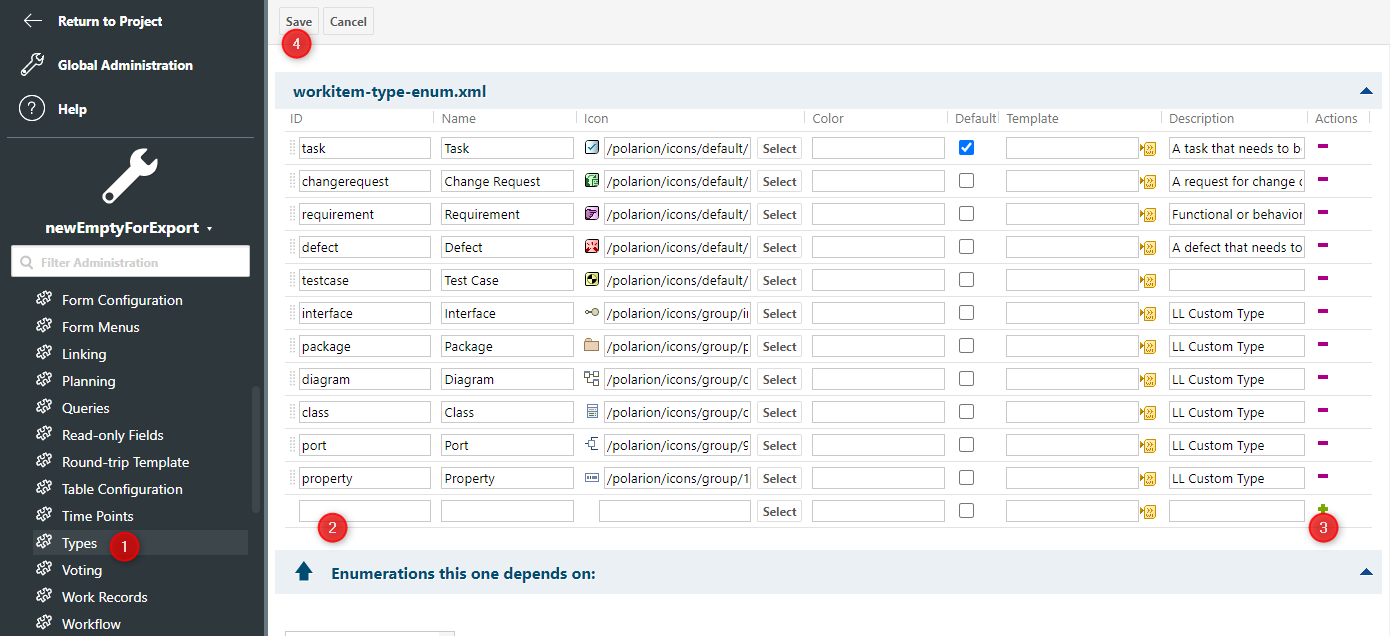1390x636 pixels.
Task: Click the Color field of the Task row
Action: pos(877,147)
